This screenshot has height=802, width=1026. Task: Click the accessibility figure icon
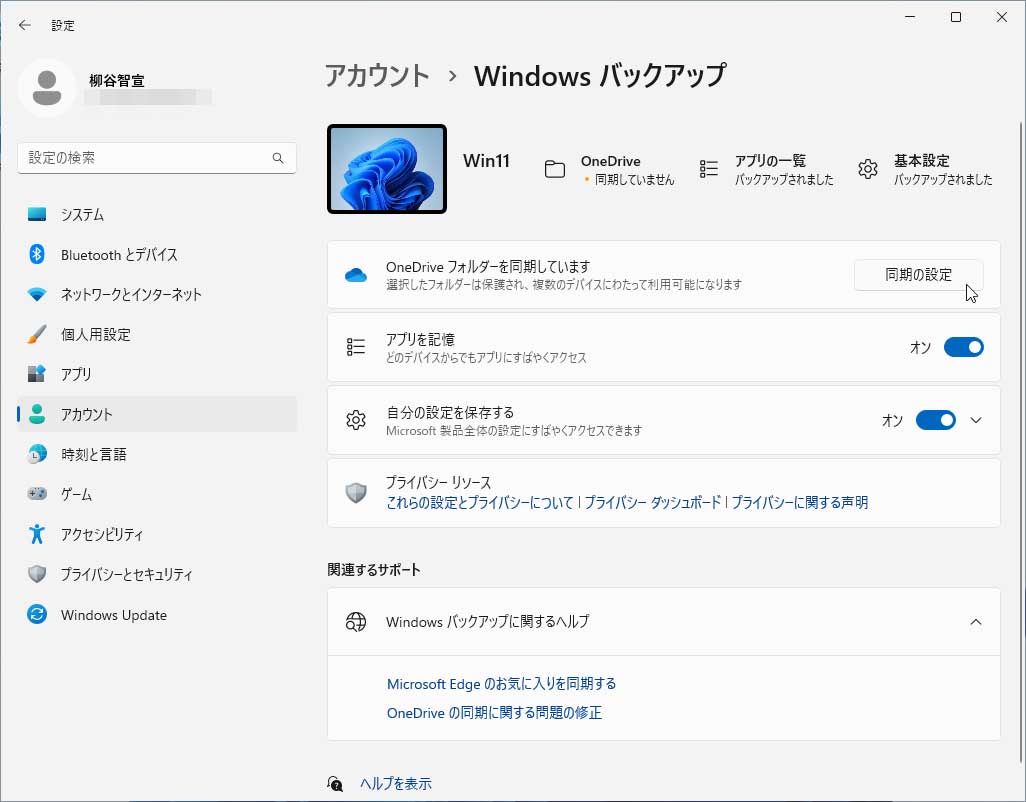[x=37, y=534]
